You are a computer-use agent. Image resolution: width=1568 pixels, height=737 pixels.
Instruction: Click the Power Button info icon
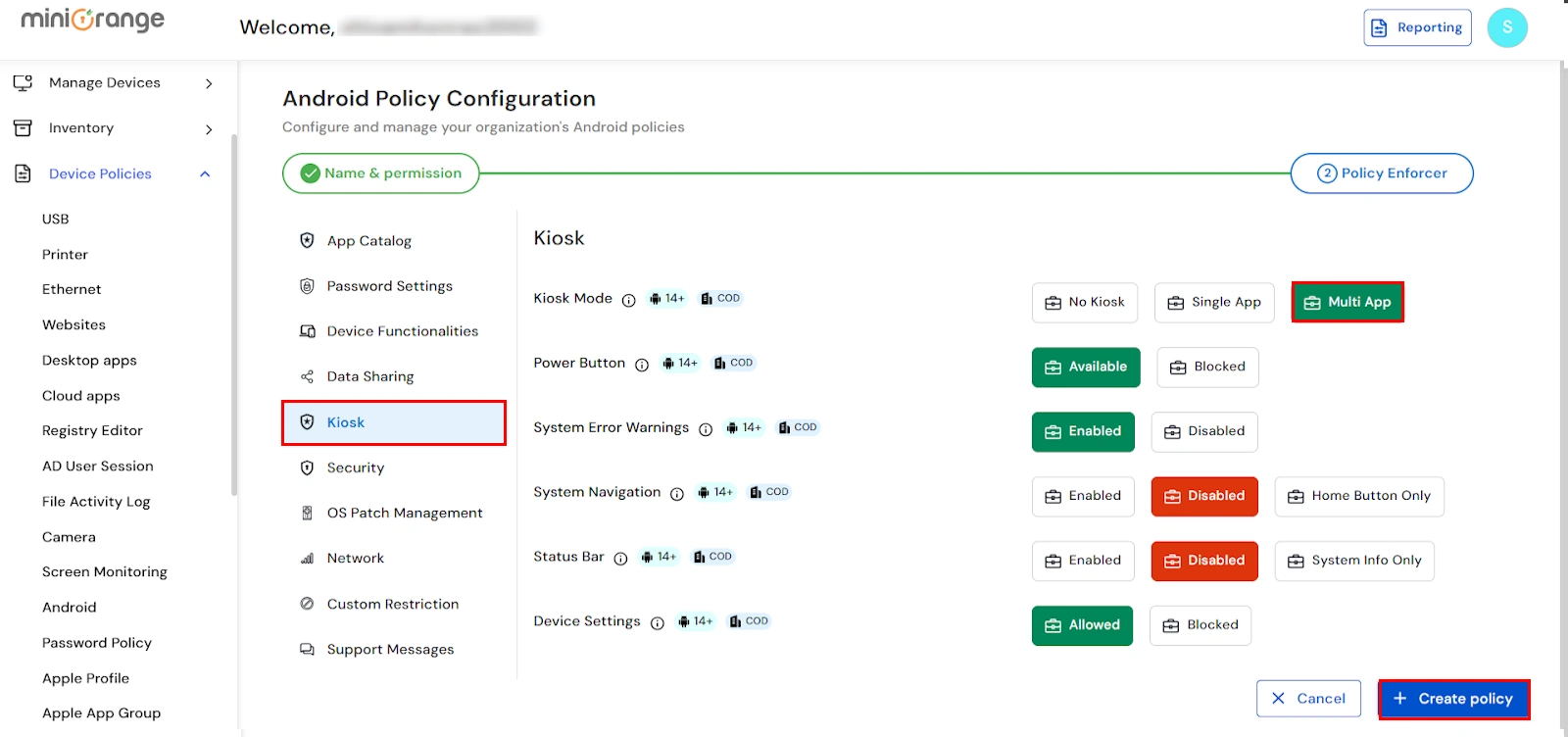point(642,365)
